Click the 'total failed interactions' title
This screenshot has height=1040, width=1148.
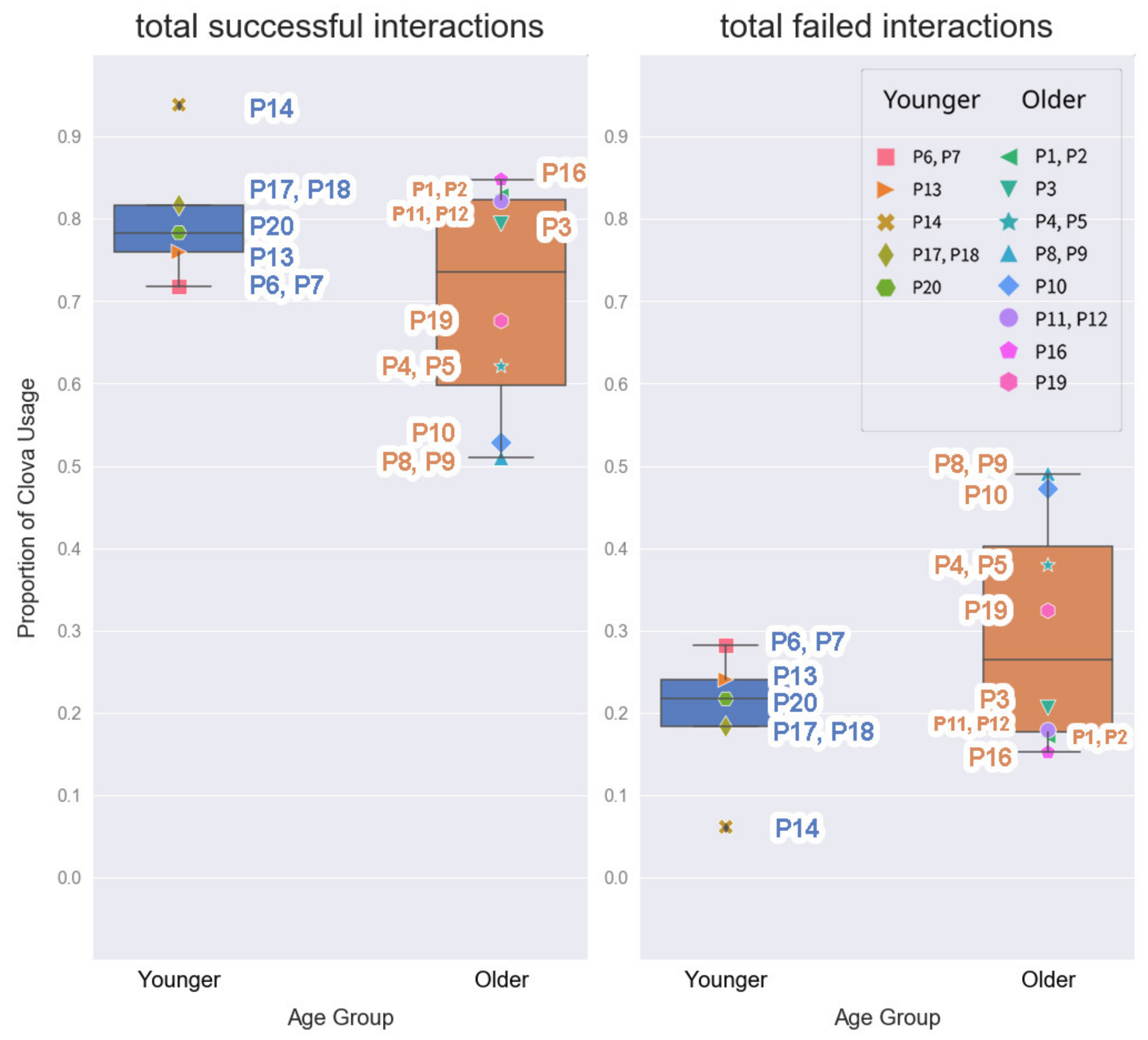pos(886,26)
